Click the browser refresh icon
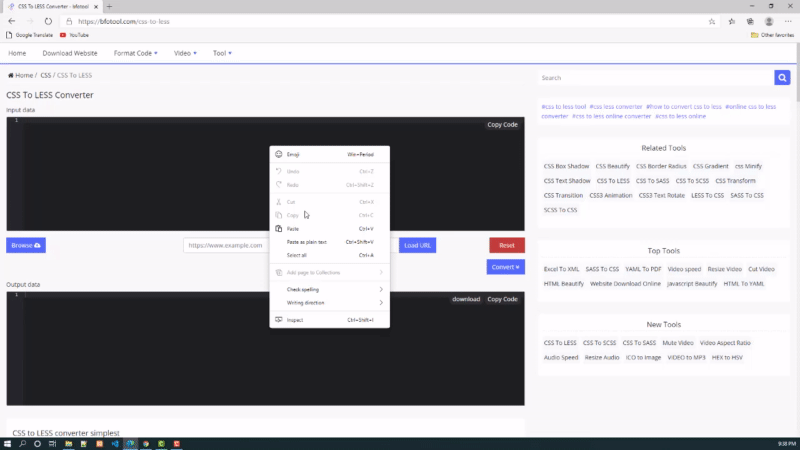The height and width of the screenshot is (450, 800). pyautogui.click(x=48, y=20)
